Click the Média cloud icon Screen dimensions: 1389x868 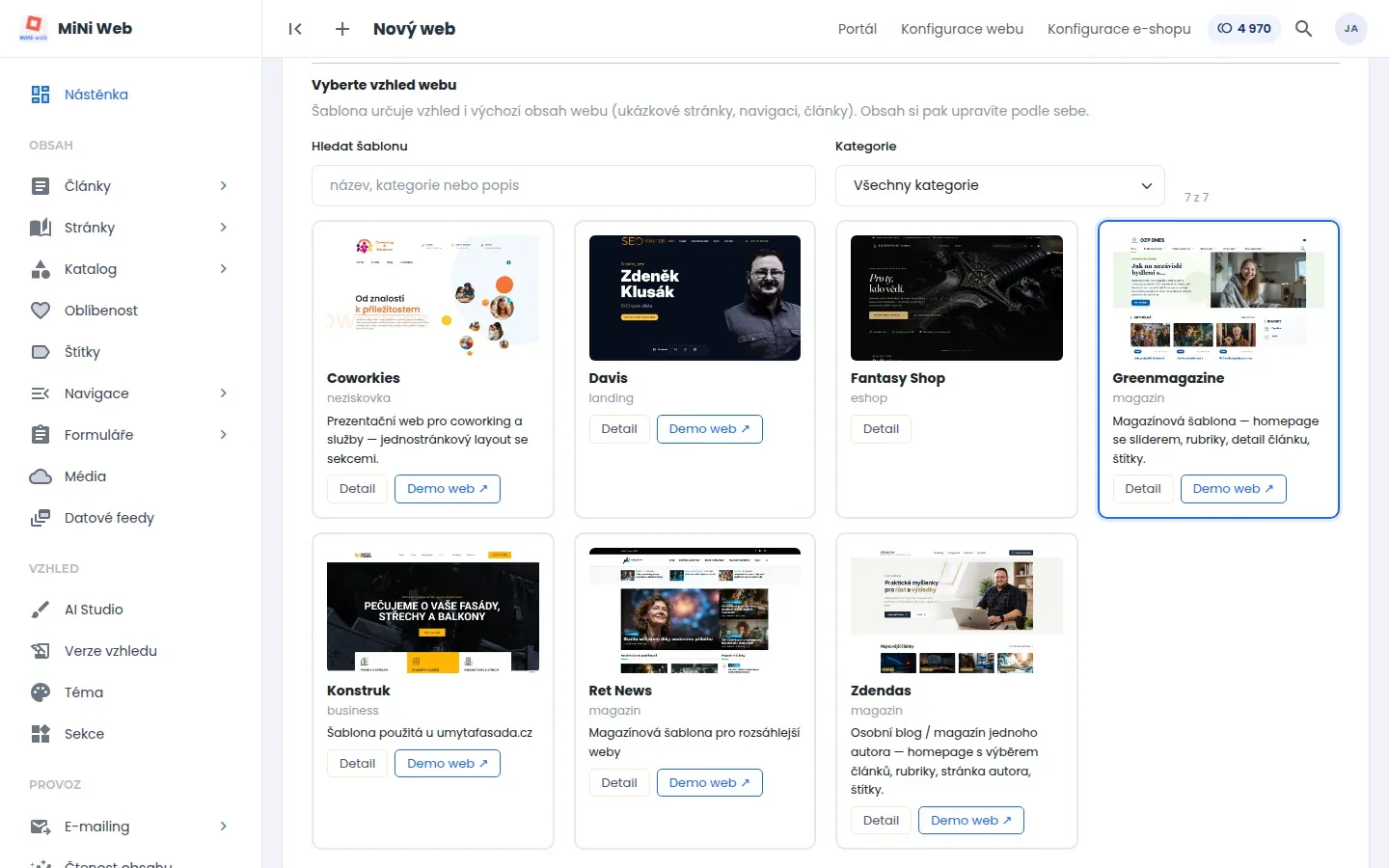click(41, 476)
